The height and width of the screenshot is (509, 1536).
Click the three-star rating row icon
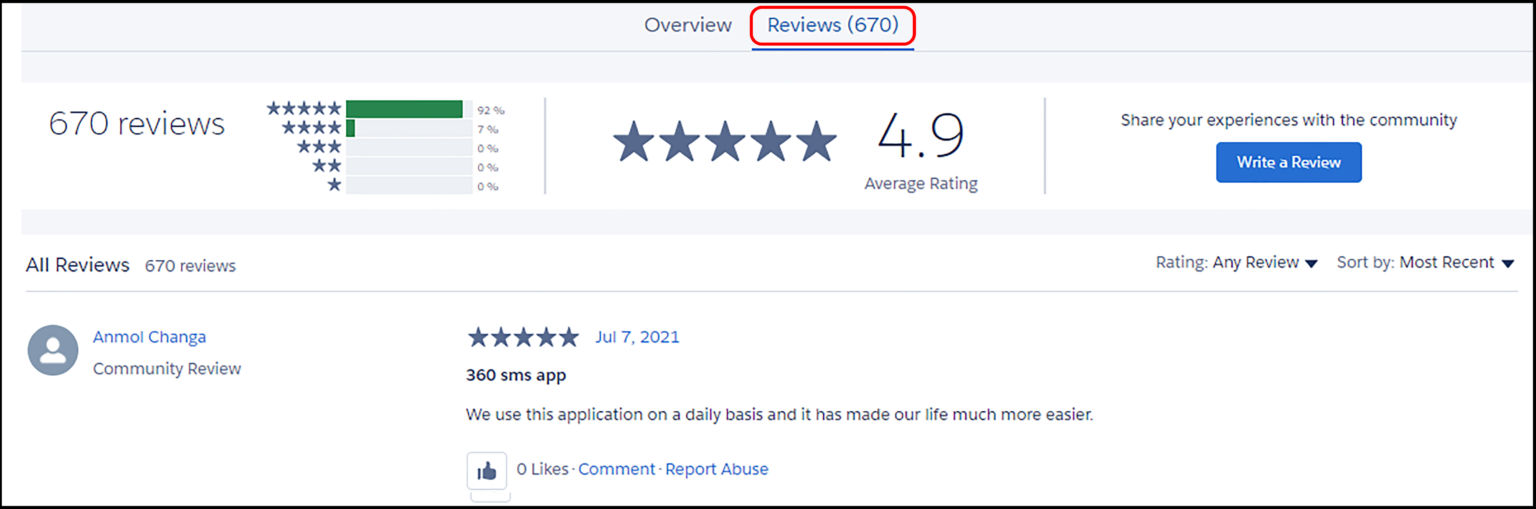coord(319,147)
